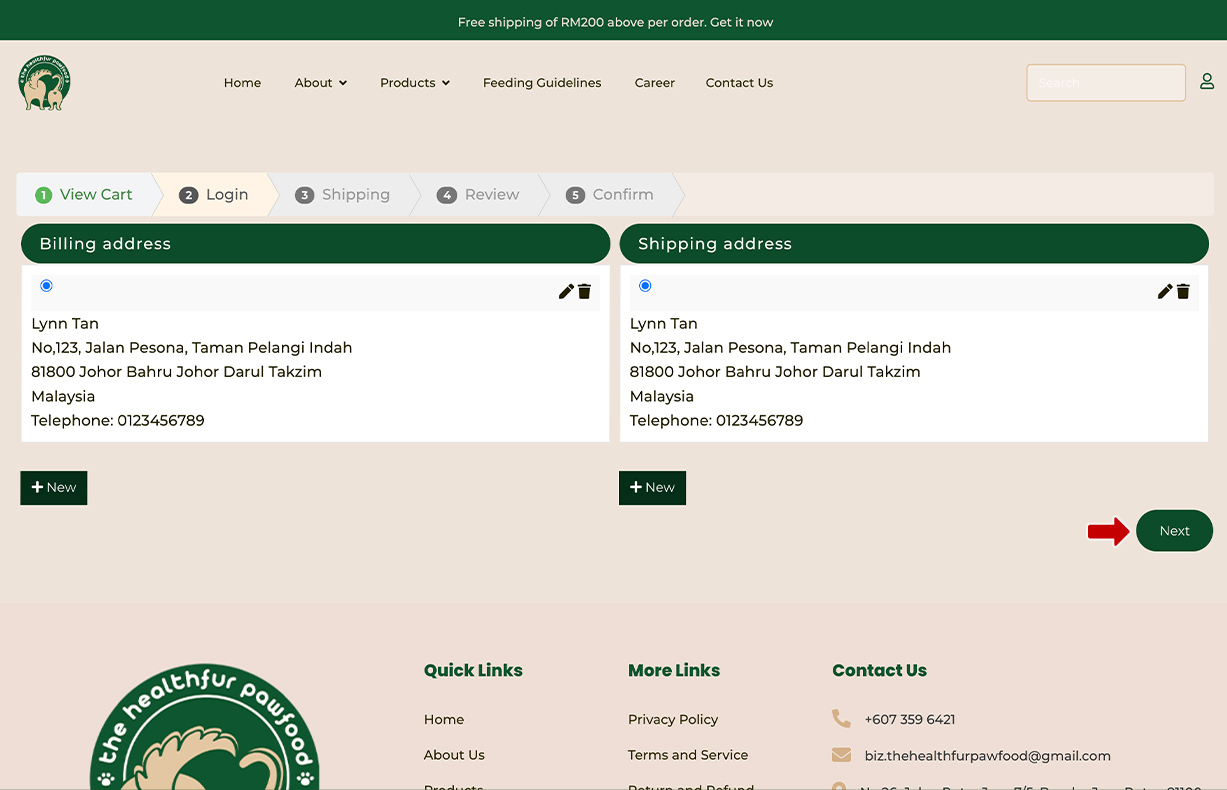This screenshot has height=790, width=1227.
Task: Click the Search input field
Action: 1105,83
